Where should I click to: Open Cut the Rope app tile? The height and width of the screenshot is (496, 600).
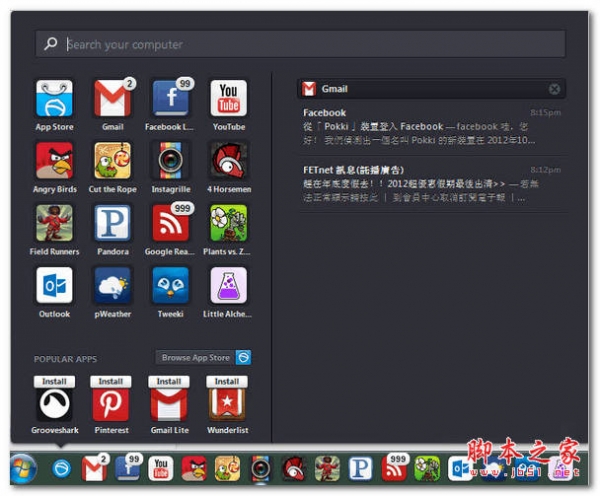(x=112, y=161)
